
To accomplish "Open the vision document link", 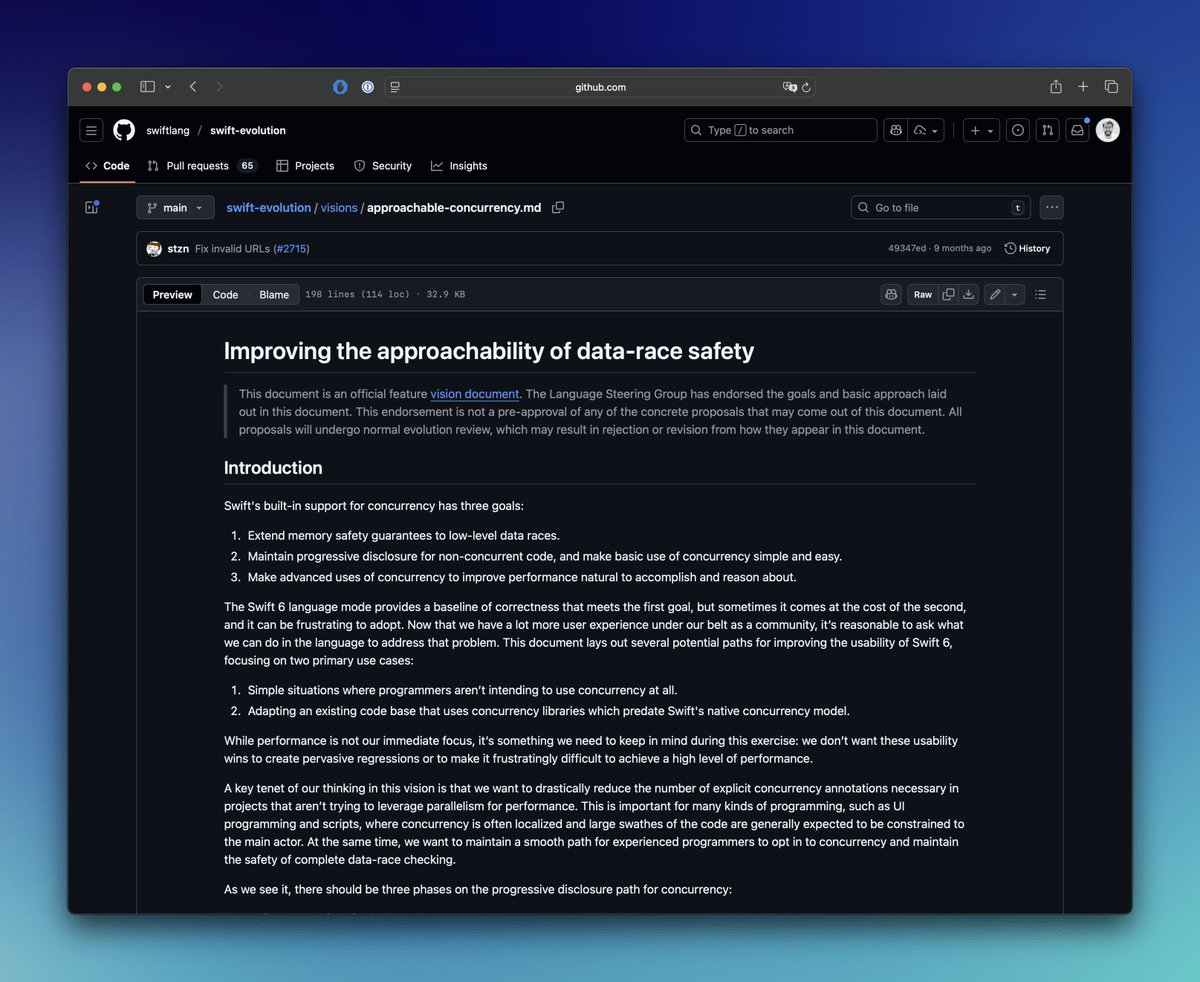I will coord(474,394).
